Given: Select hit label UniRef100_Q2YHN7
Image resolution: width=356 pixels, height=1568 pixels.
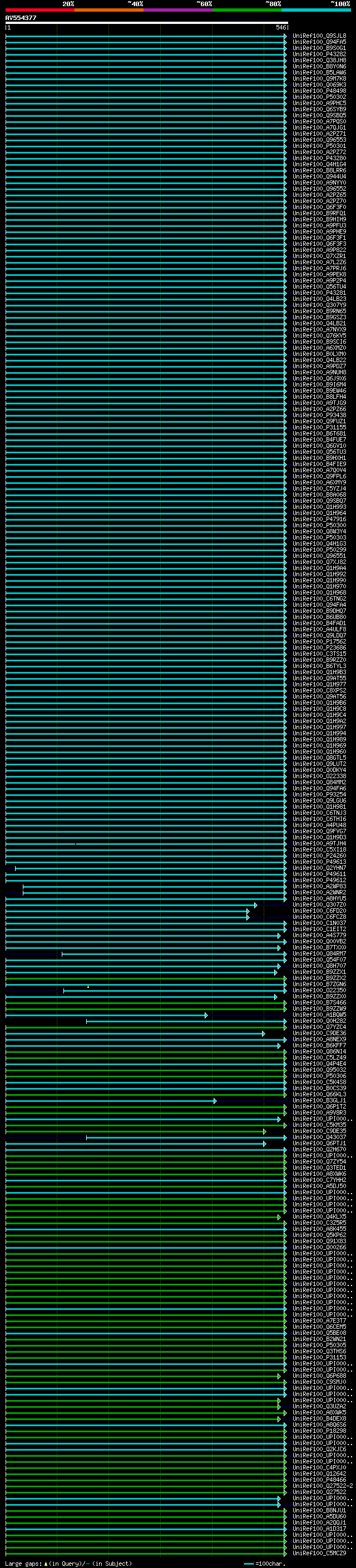Looking at the screenshot, I should click(x=319, y=868).
